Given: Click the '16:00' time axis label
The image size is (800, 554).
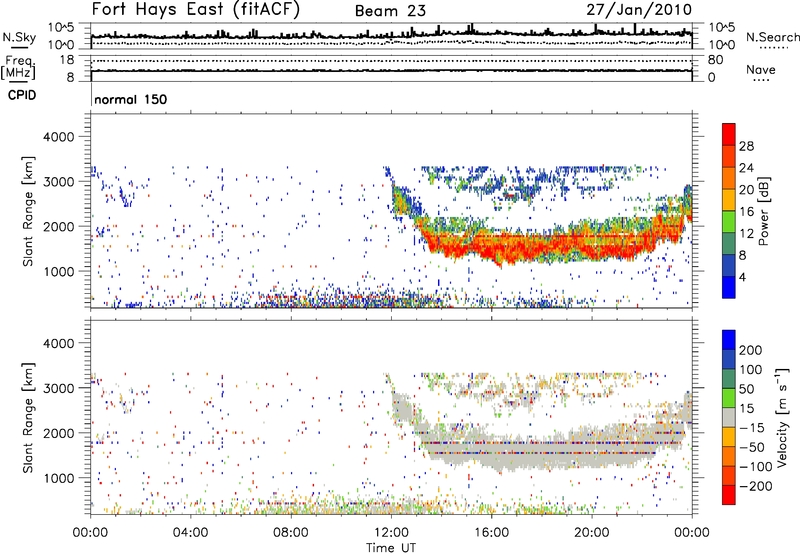Looking at the screenshot, I should [x=491, y=533].
